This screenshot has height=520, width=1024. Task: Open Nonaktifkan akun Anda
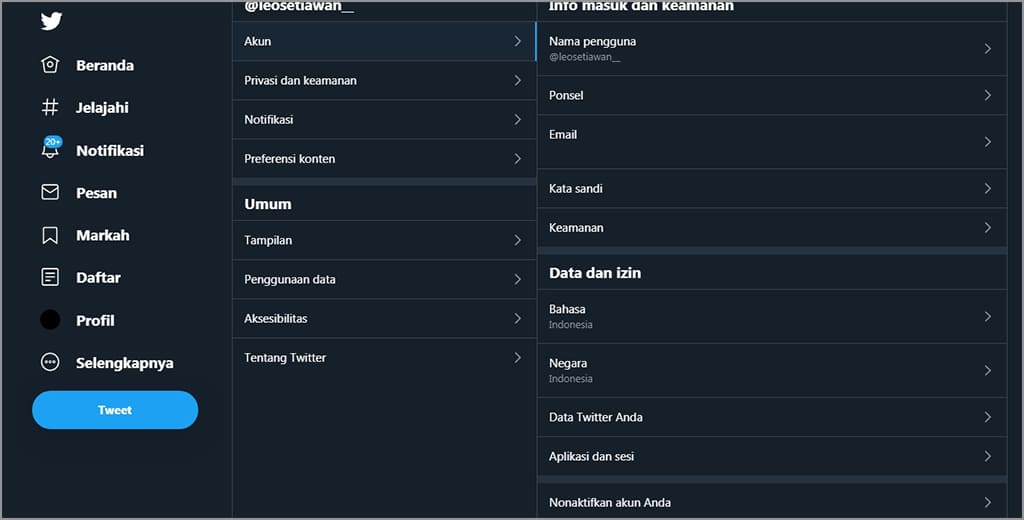coord(772,502)
